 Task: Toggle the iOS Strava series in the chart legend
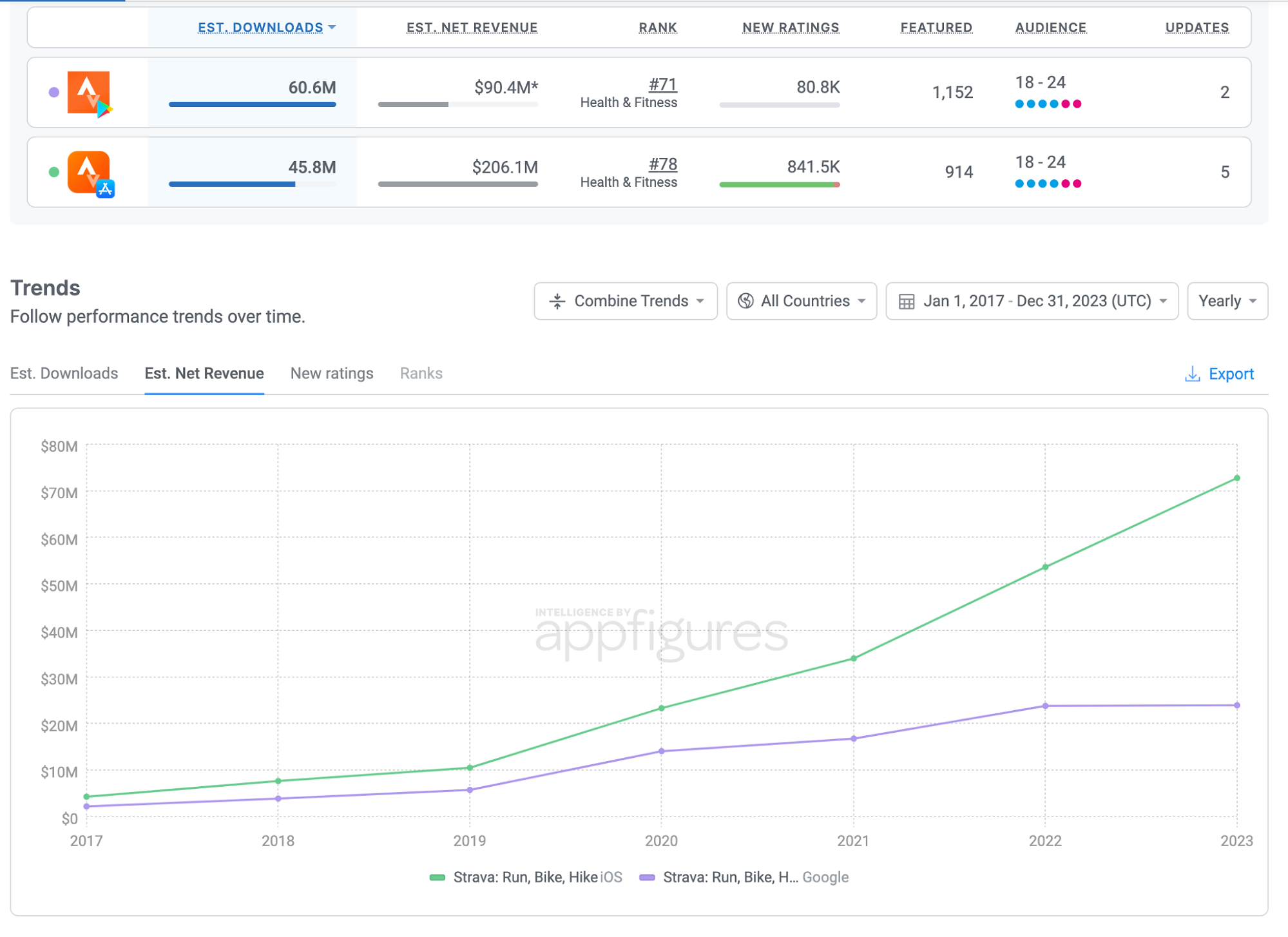526,878
